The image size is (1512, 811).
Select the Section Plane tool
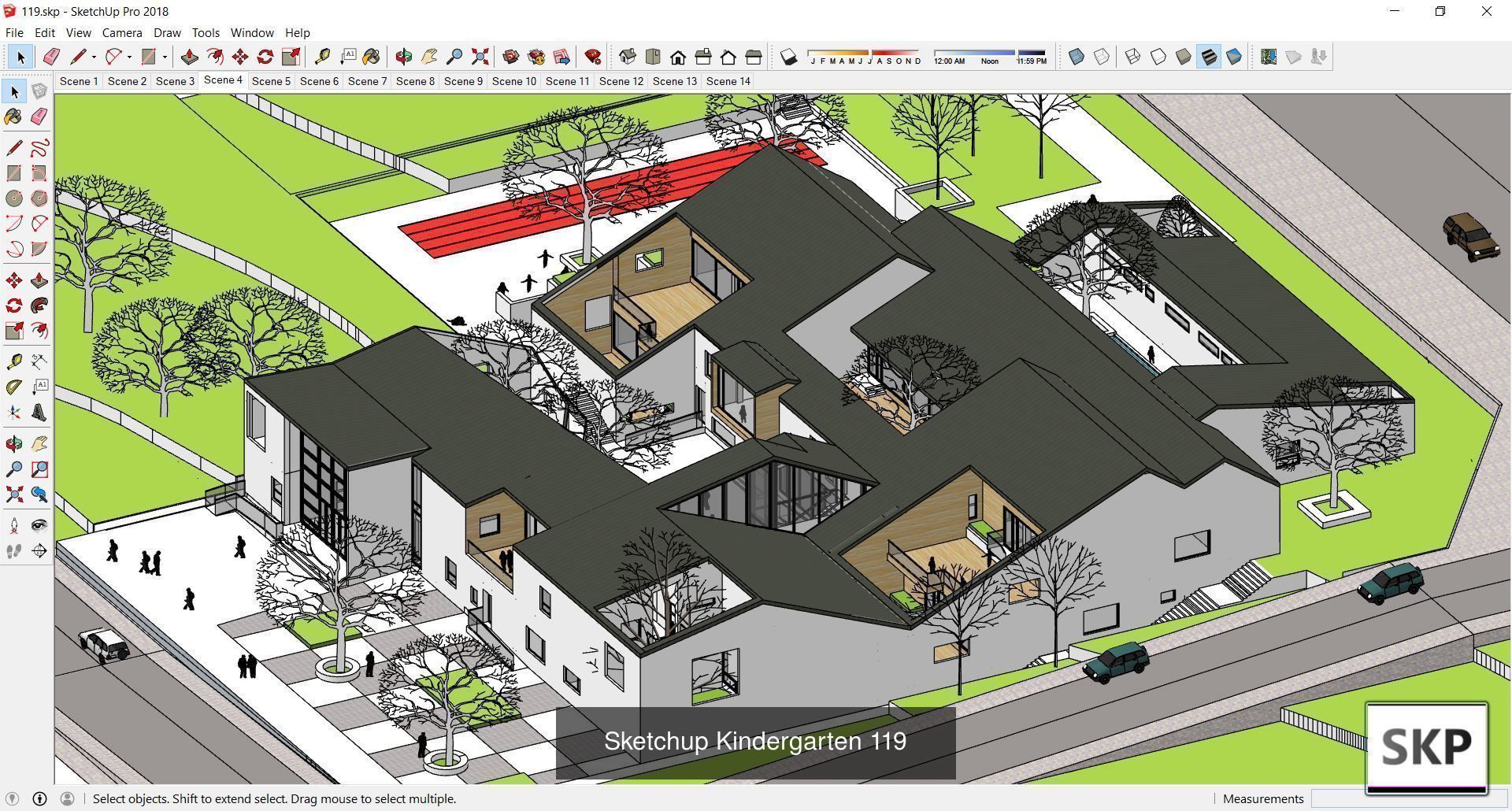click(x=39, y=551)
